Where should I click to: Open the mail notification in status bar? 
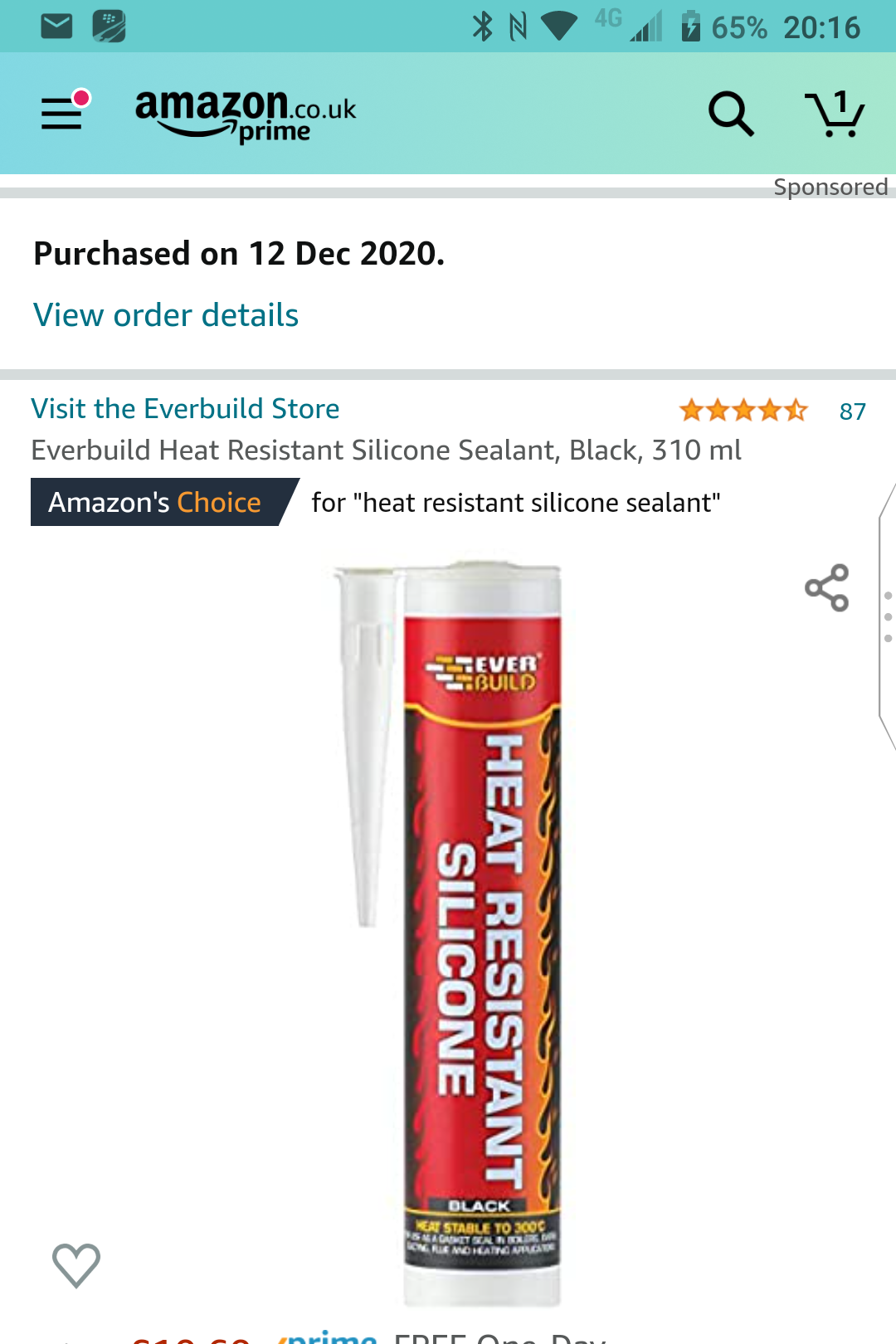click(56, 27)
